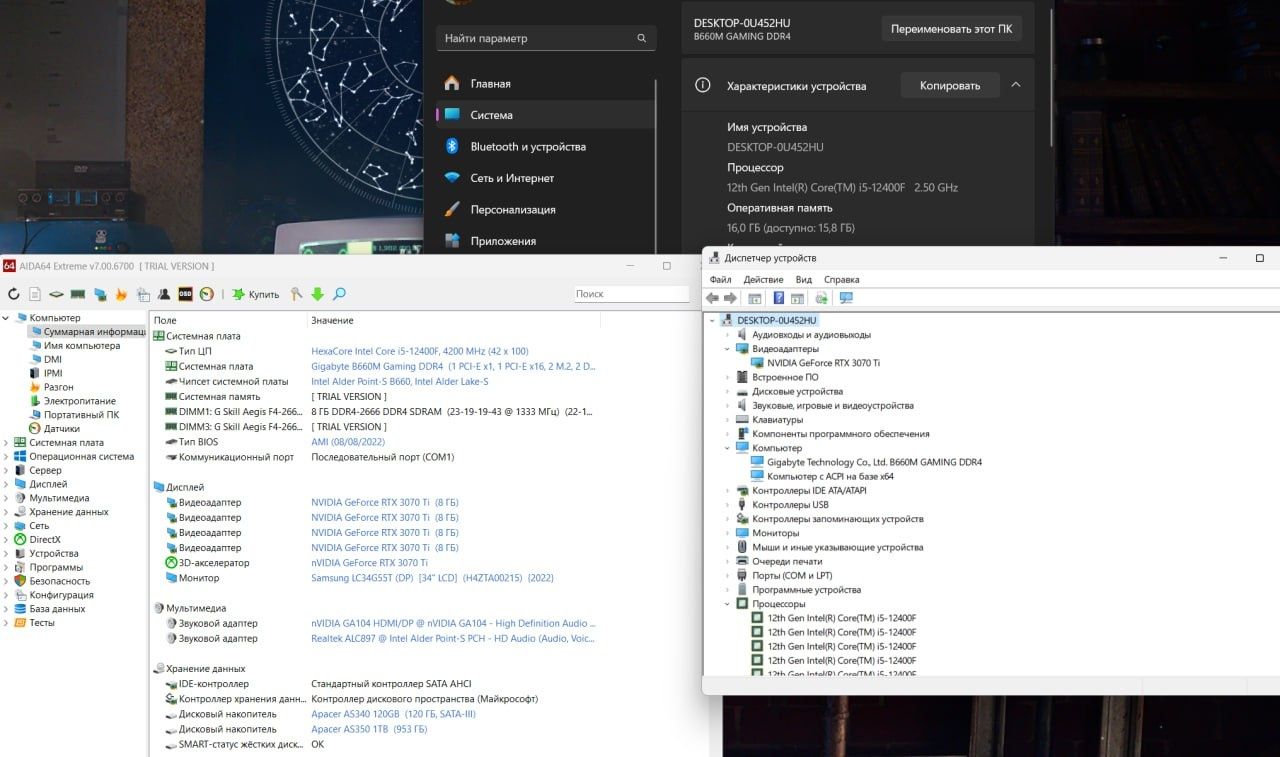Select Система in Settings sidebar

click(x=546, y=115)
